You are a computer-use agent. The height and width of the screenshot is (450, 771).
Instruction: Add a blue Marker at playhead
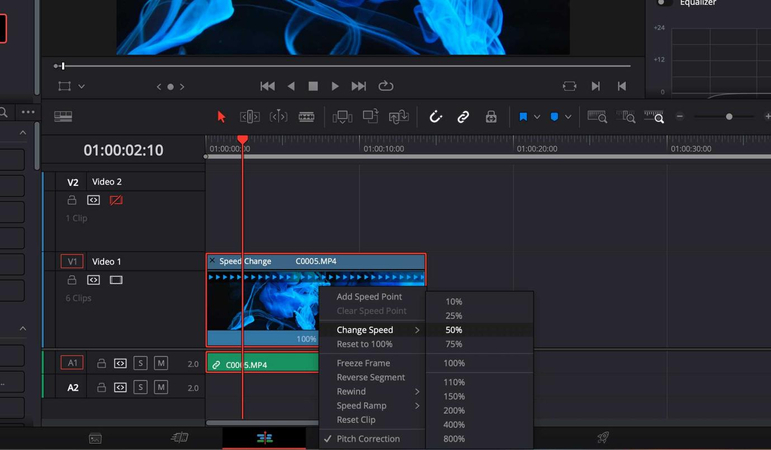554,117
